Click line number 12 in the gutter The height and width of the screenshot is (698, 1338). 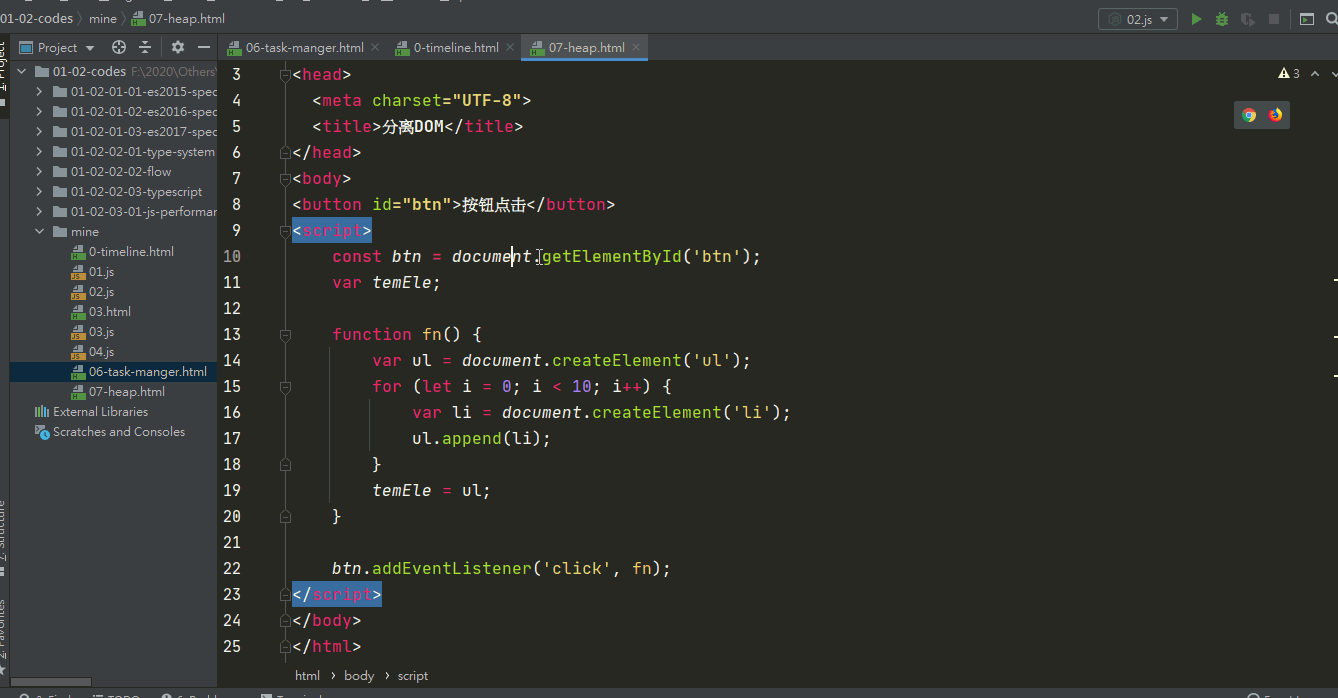[x=231, y=308]
